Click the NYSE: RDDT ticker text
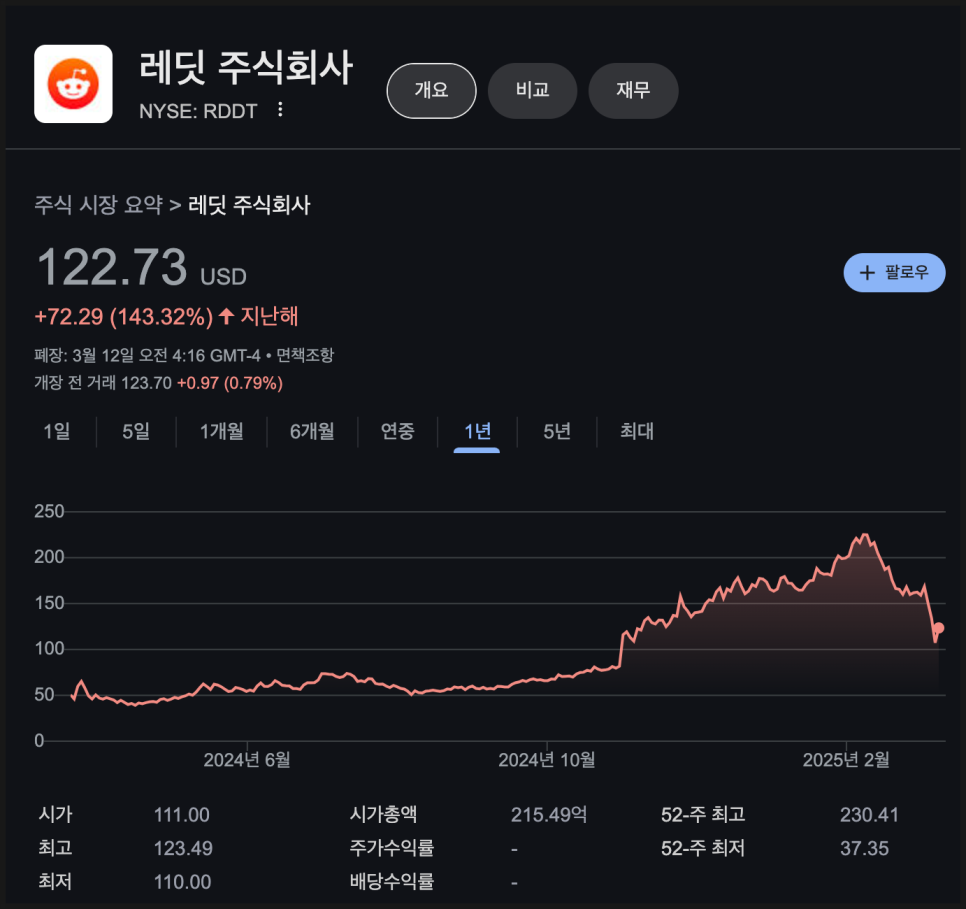Image resolution: width=966 pixels, height=909 pixels. click(198, 112)
